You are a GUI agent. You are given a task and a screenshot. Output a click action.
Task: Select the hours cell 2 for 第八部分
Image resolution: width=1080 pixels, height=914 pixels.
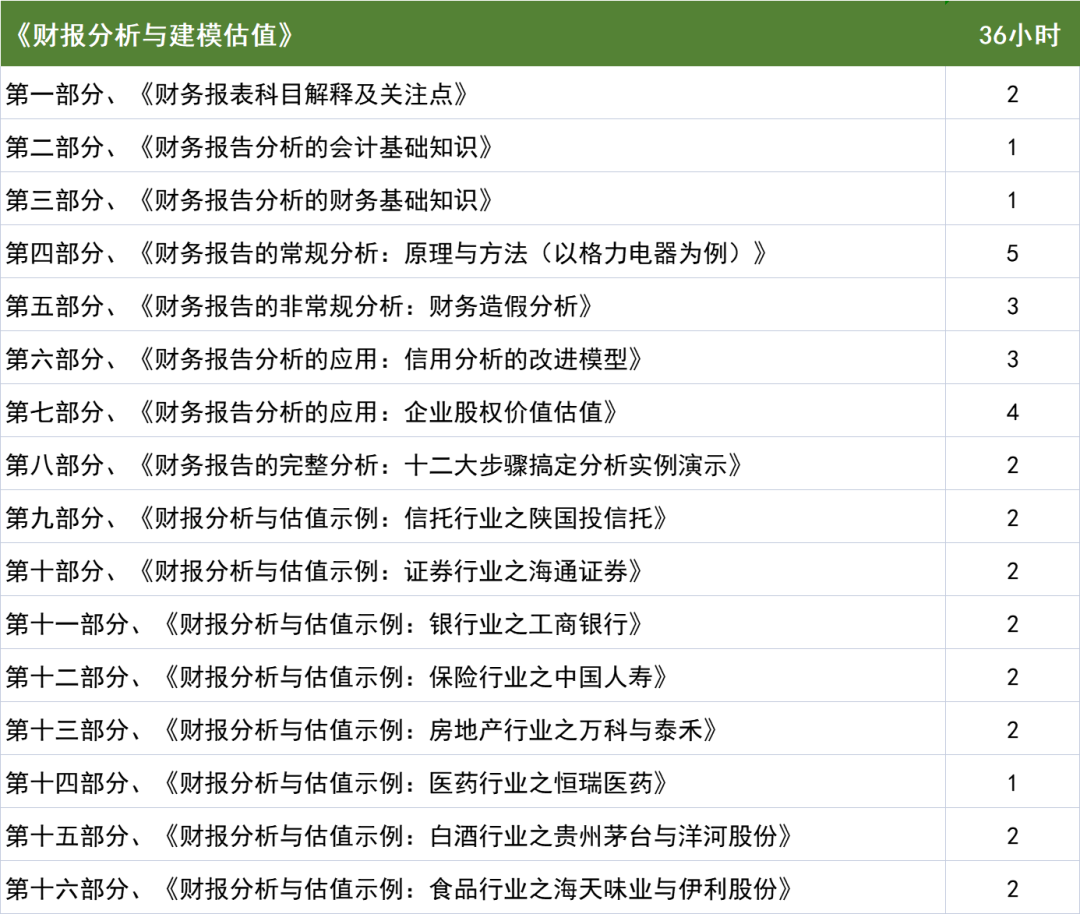pos(1012,464)
